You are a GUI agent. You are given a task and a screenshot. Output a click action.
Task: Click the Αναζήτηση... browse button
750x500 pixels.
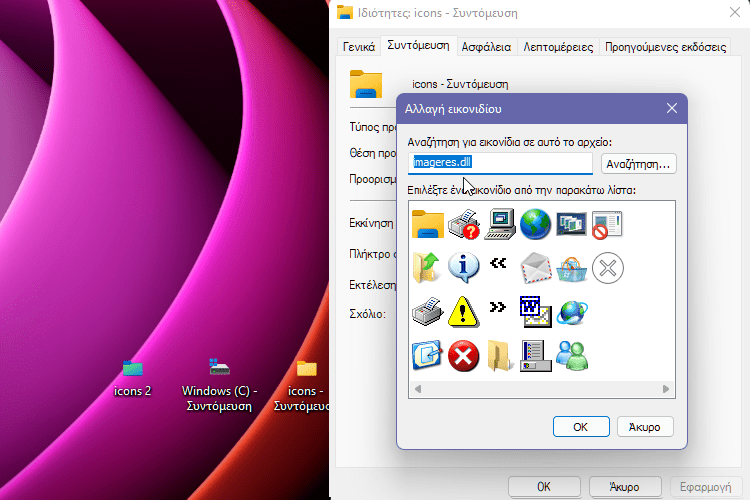tap(639, 164)
